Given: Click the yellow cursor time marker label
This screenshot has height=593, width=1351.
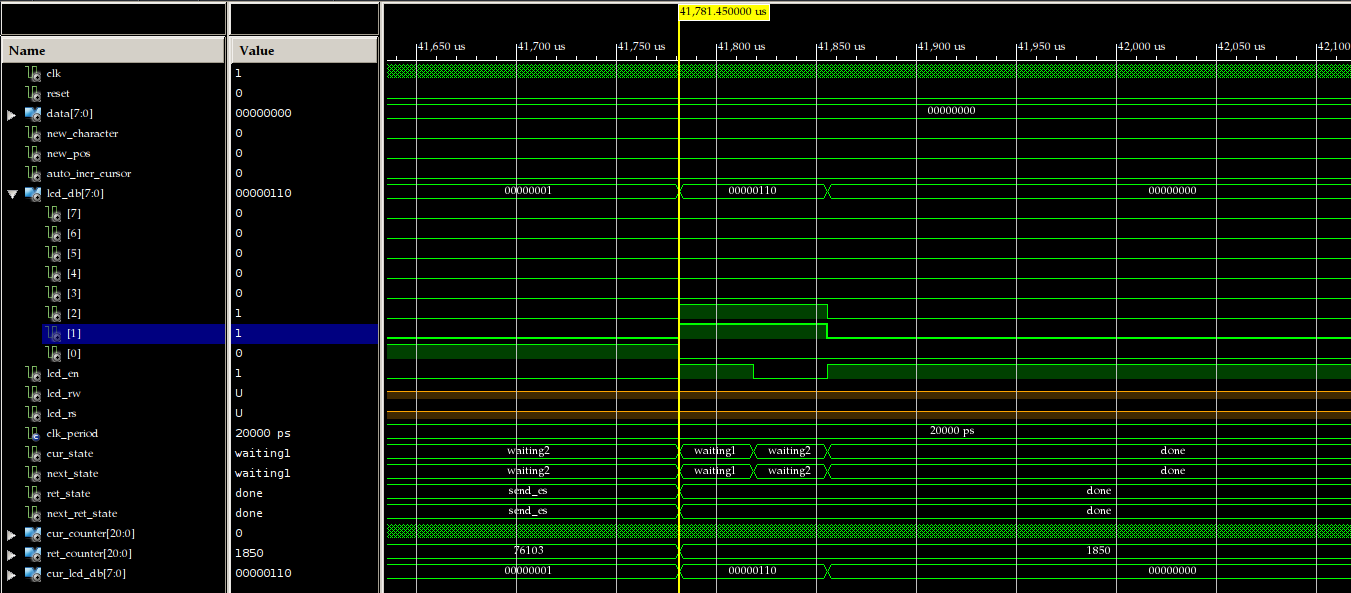Looking at the screenshot, I should tap(723, 11).
